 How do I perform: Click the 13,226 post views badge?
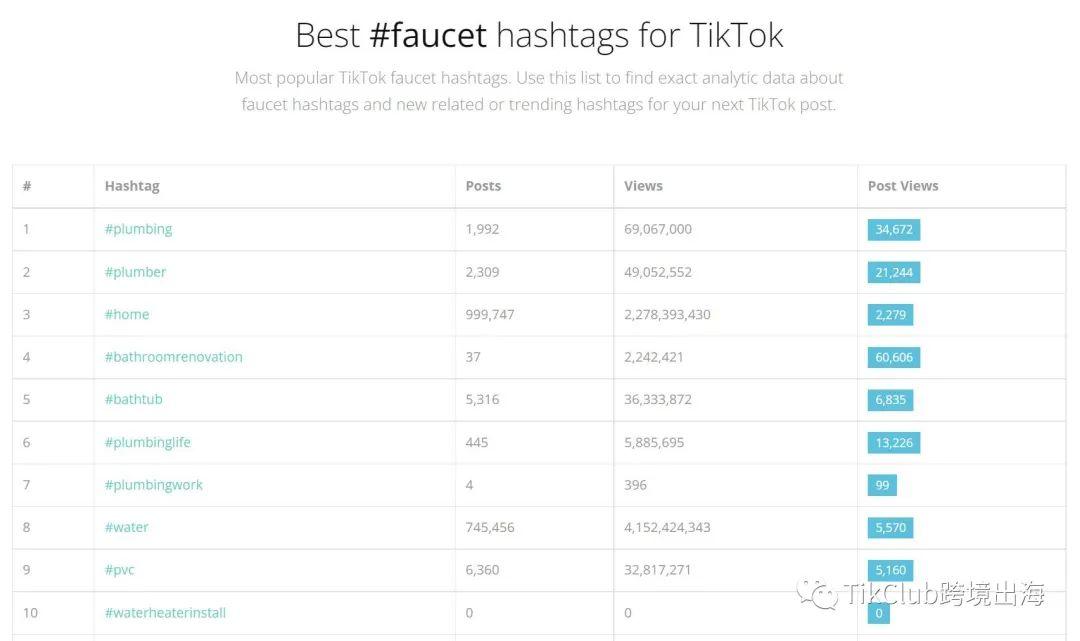(x=894, y=443)
